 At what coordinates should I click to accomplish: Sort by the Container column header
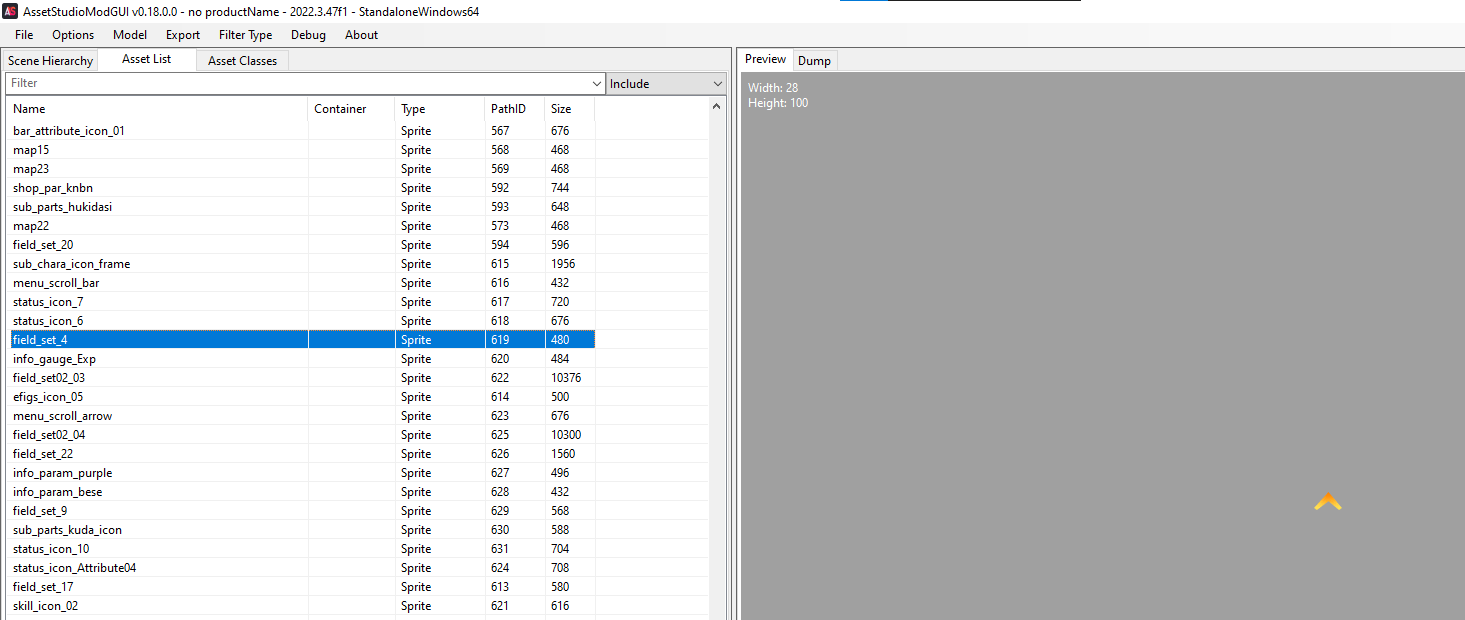(351, 109)
